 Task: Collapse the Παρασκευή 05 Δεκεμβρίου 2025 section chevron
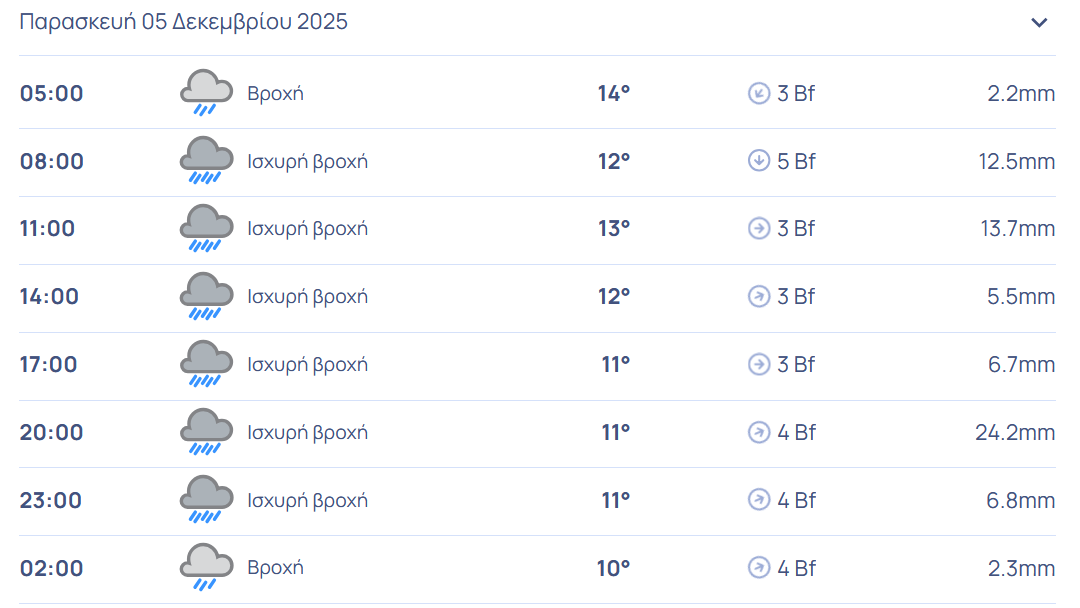[1039, 23]
